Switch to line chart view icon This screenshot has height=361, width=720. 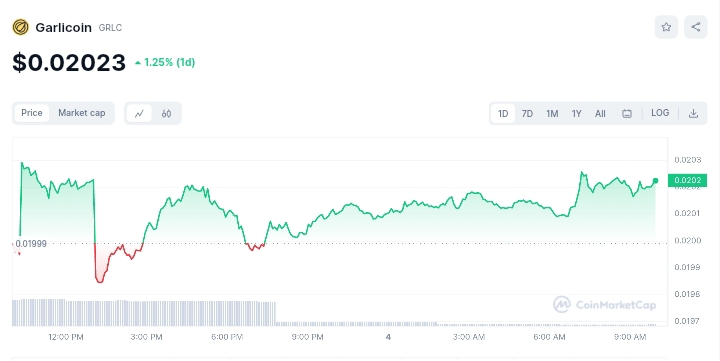pos(139,113)
